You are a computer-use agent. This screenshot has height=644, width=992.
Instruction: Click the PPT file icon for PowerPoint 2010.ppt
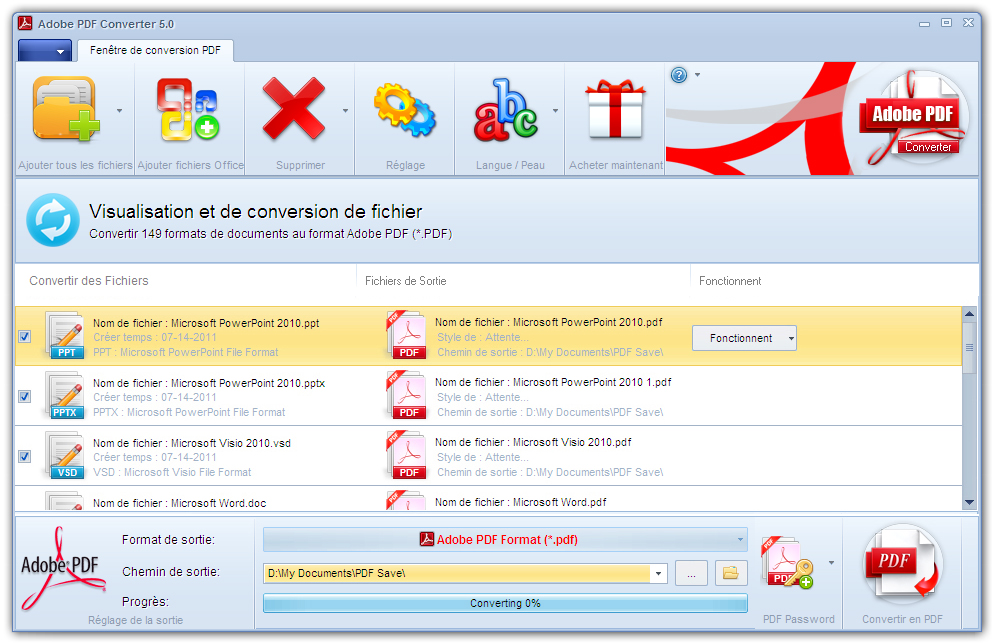click(65, 335)
